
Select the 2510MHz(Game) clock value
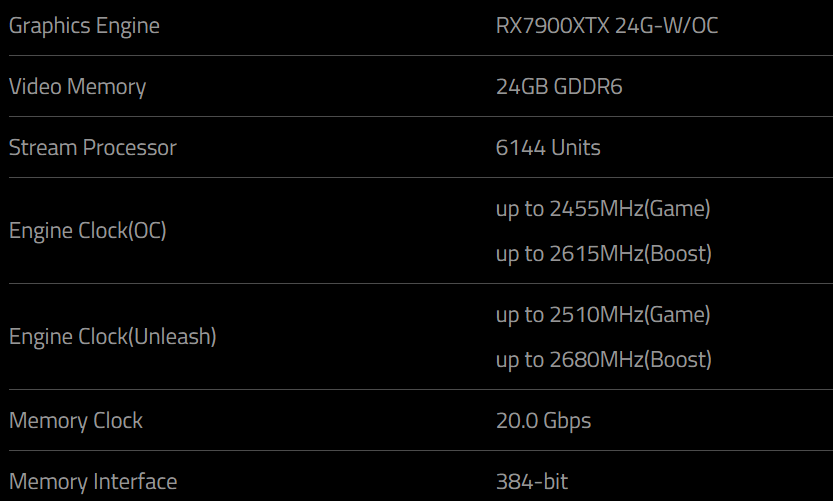603,315
